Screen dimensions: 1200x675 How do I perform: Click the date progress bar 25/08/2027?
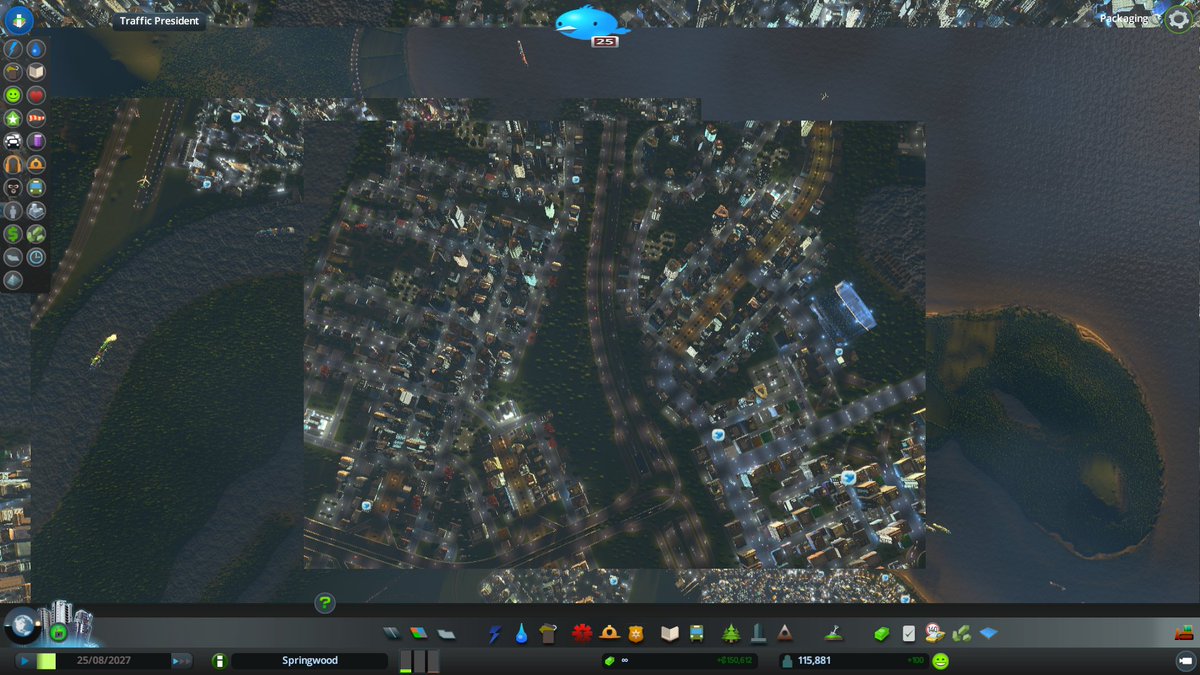tap(104, 661)
